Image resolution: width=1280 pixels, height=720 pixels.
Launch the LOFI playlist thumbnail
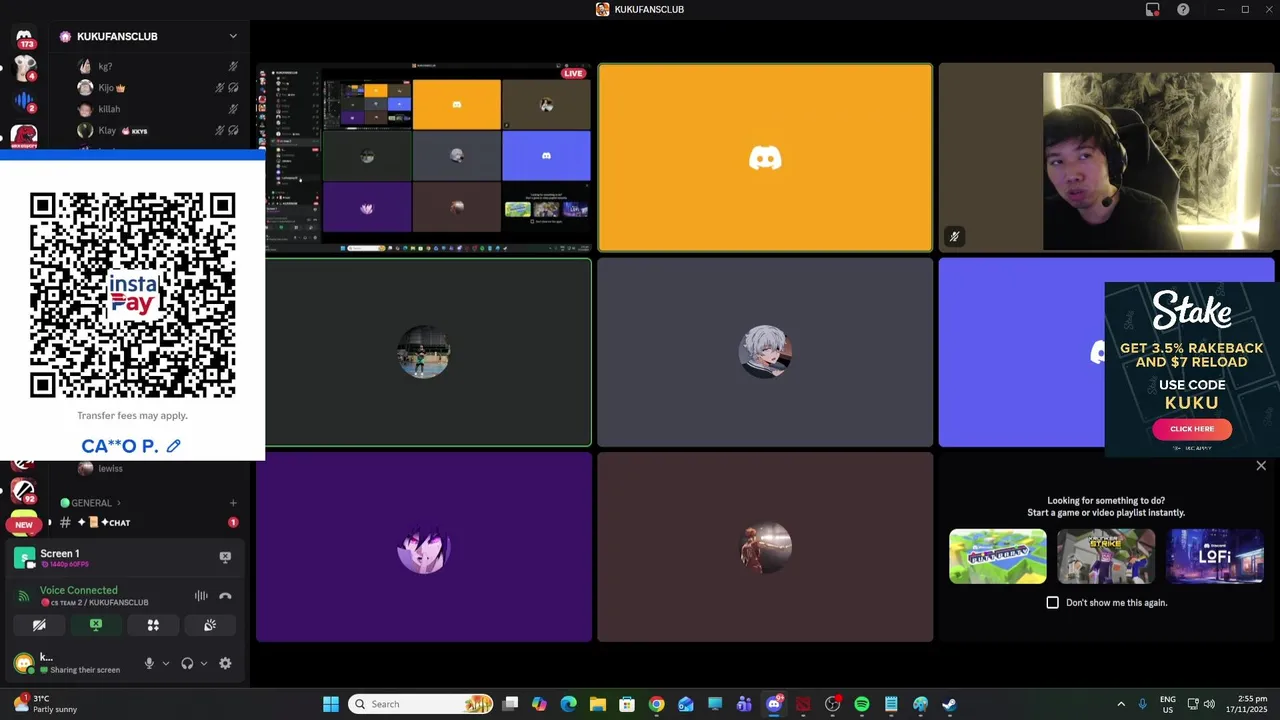(x=1215, y=556)
